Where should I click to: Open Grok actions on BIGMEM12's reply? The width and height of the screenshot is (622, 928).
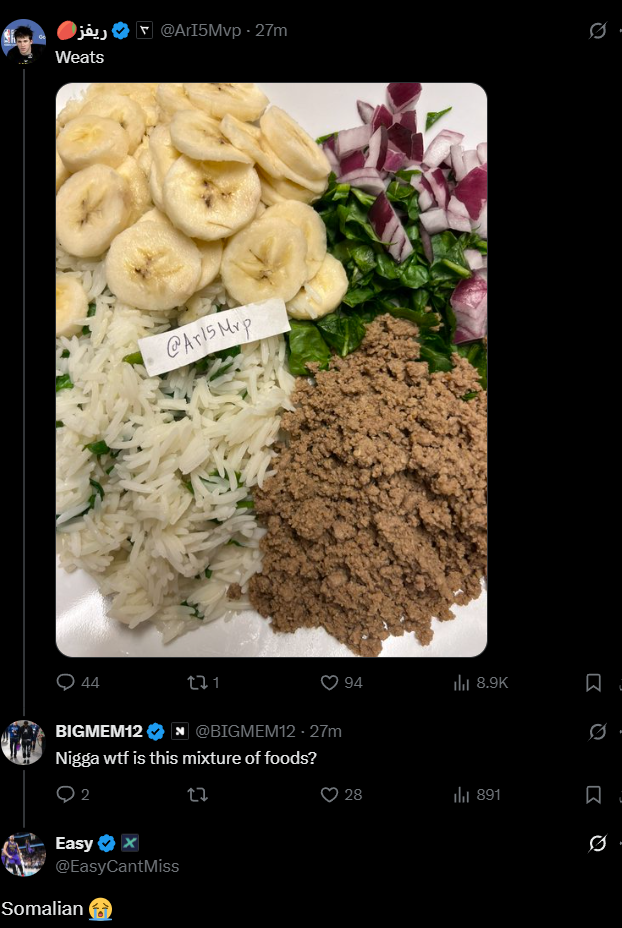click(x=598, y=732)
